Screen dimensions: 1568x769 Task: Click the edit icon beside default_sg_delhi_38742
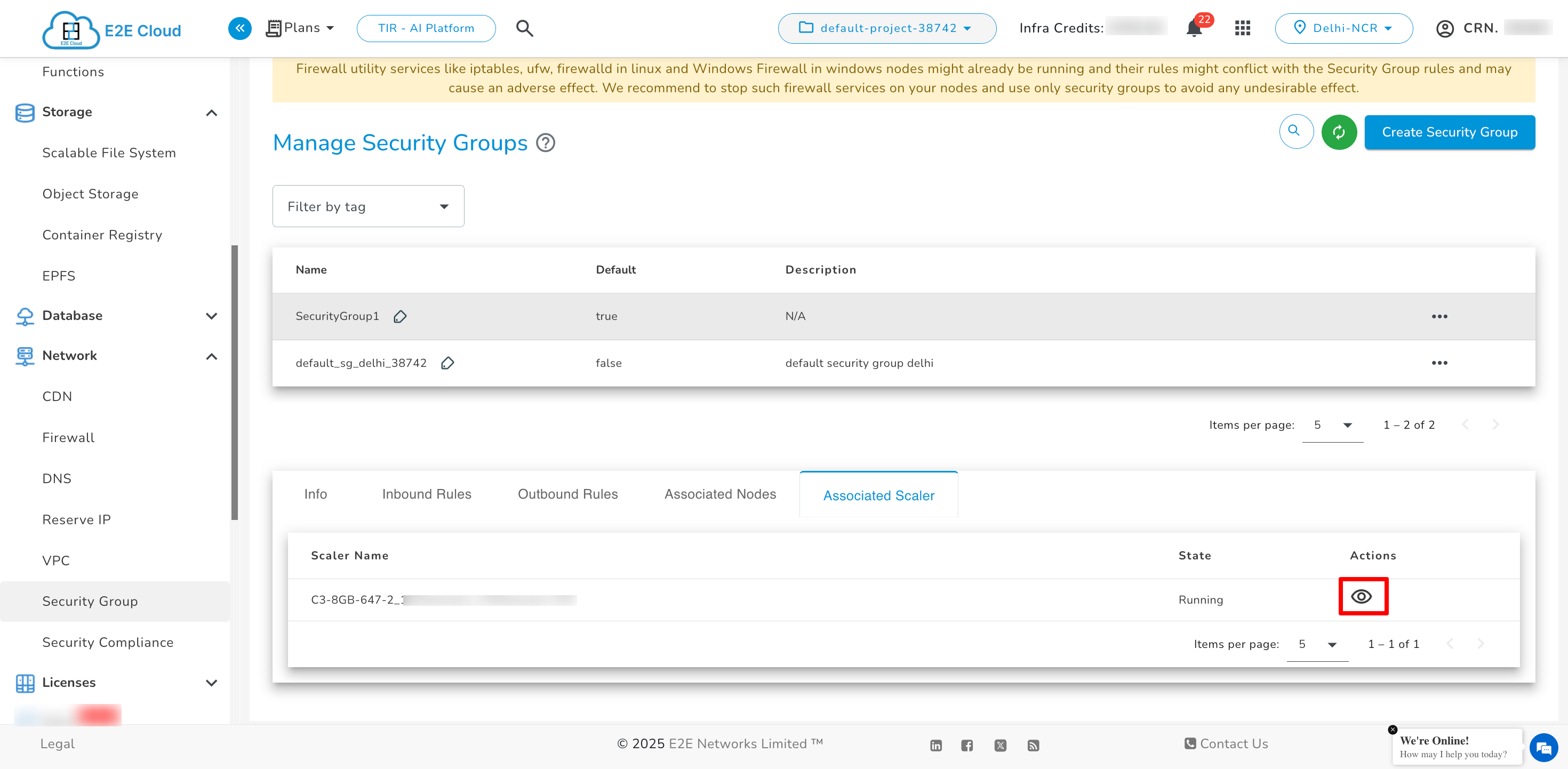tap(447, 363)
